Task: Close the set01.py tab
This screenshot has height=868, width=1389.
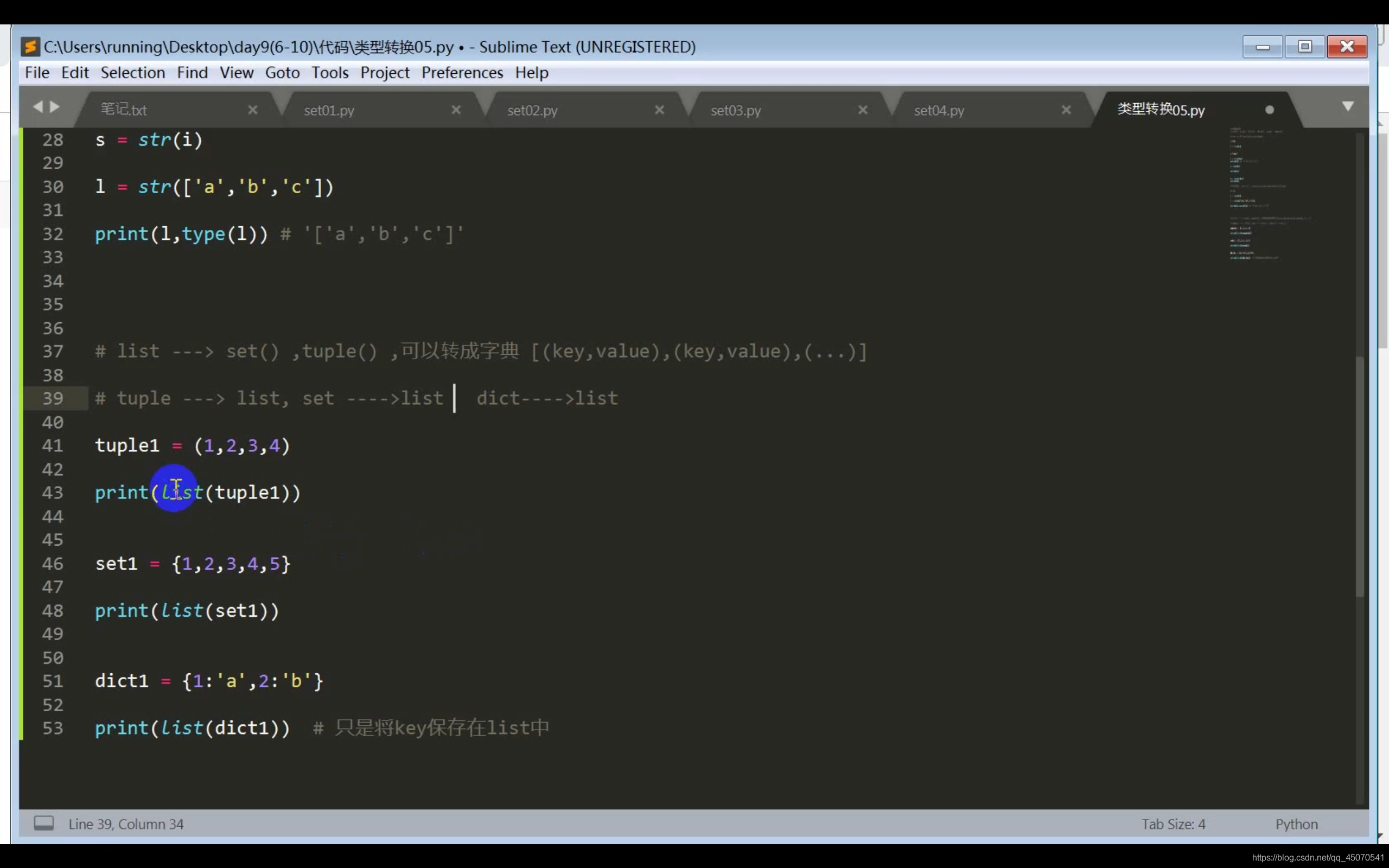Action: [456, 110]
